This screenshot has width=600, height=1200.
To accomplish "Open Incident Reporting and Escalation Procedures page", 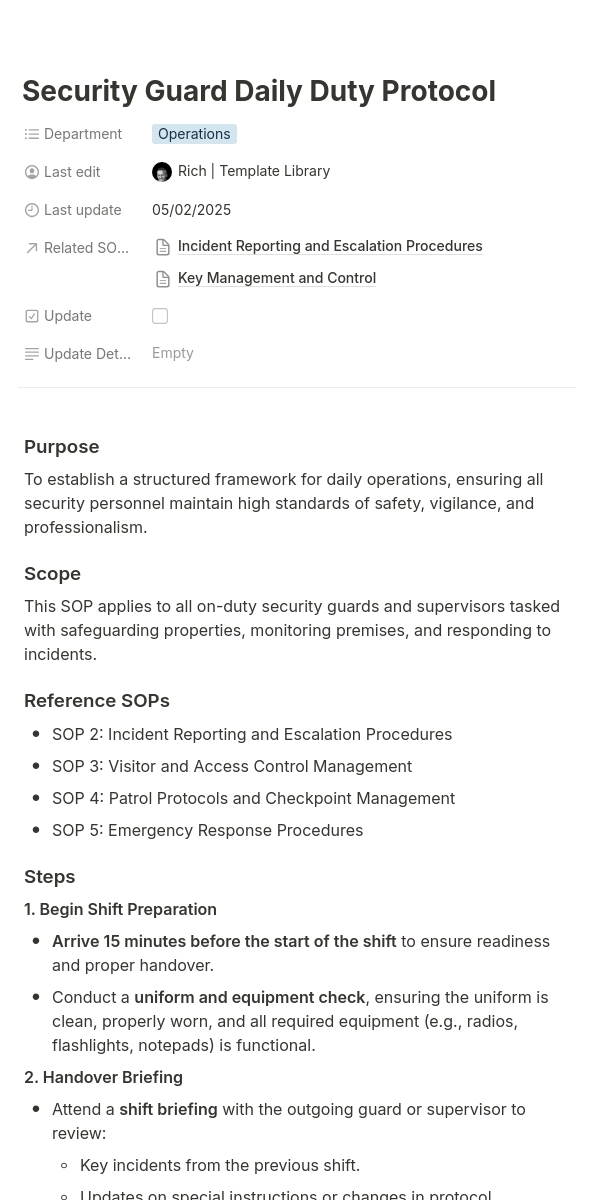I will point(330,246).
